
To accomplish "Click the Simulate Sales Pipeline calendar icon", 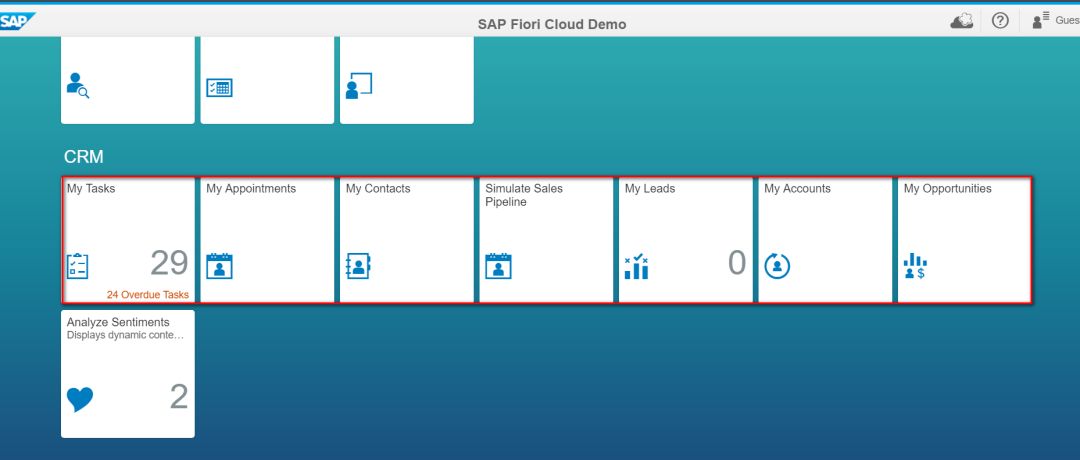I will pyautogui.click(x=498, y=266).
